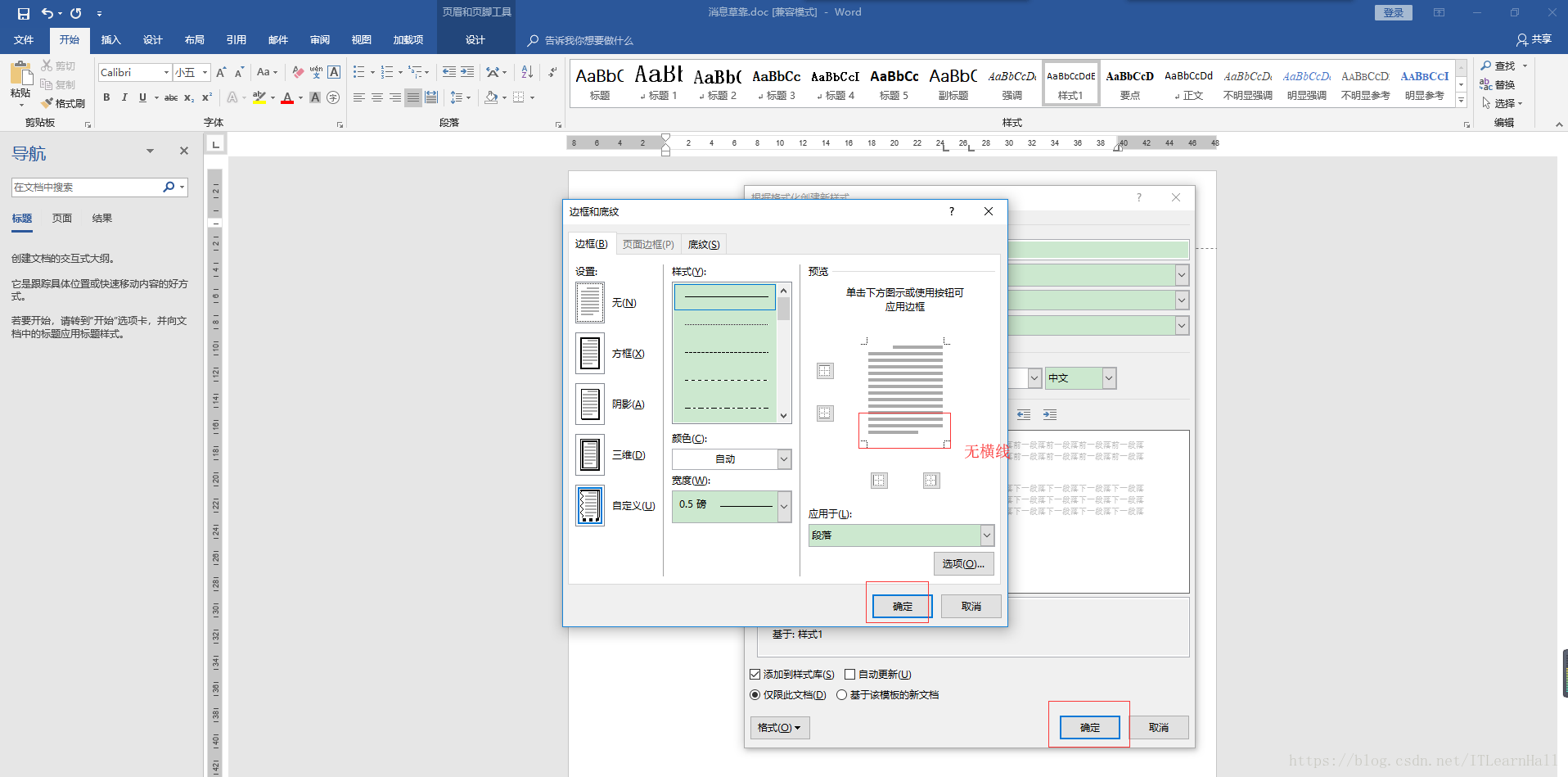Image resolution: width=1568 pixels, height=777 pixels.
Task: Click the 选项(O)... button
Action: (x=964, y=564)
